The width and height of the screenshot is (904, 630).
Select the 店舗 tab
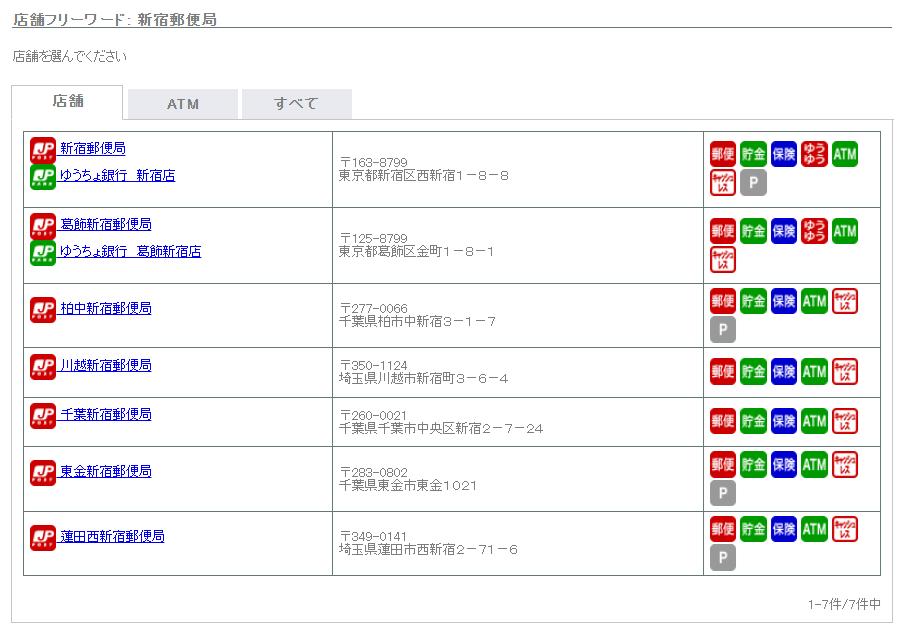[x=68, y=102]
